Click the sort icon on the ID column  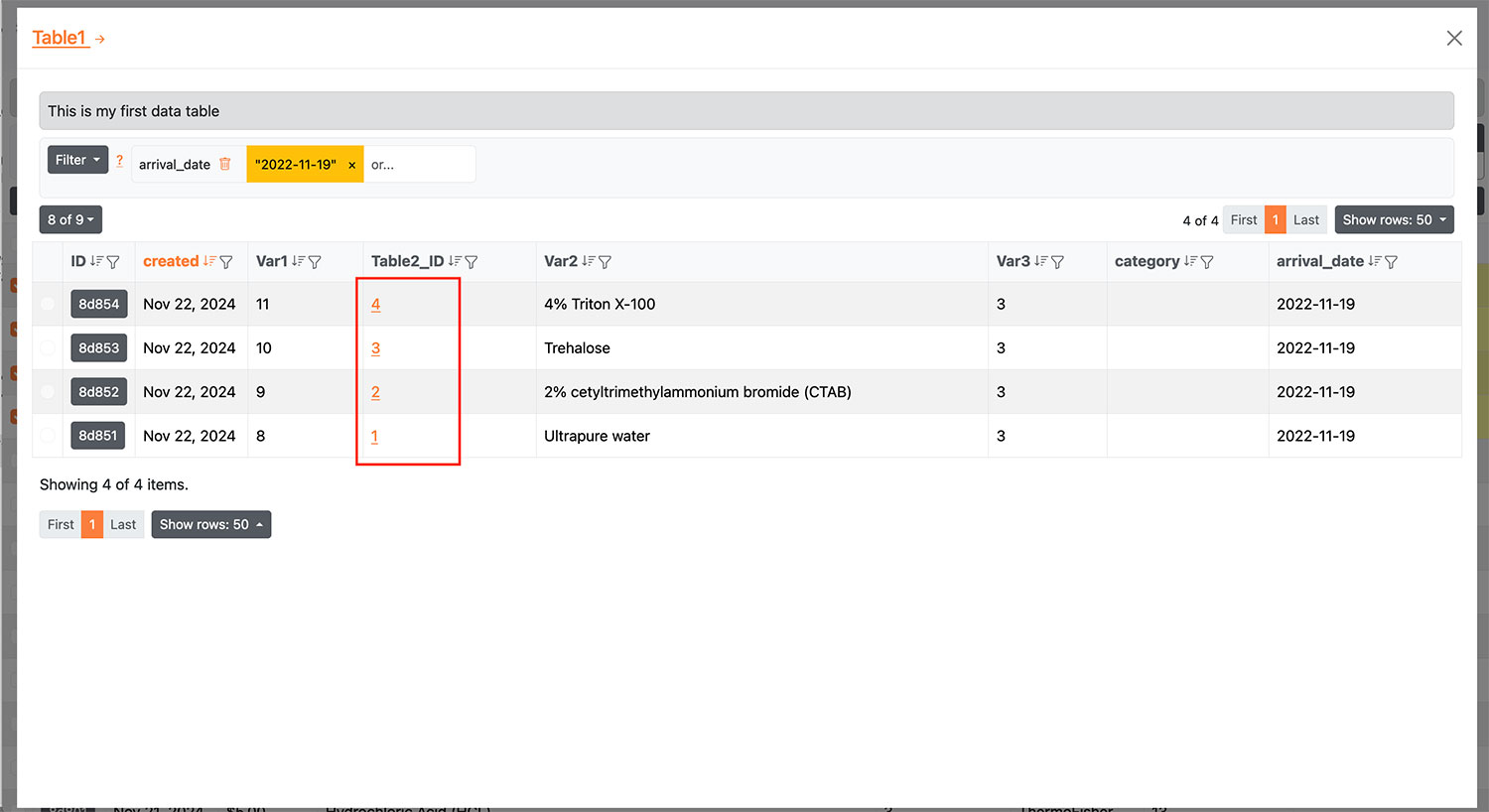96,262
